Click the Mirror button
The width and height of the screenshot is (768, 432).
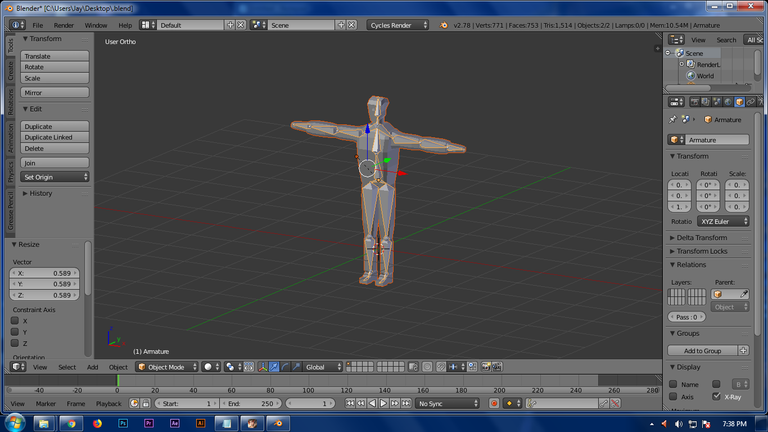point(55,93)
